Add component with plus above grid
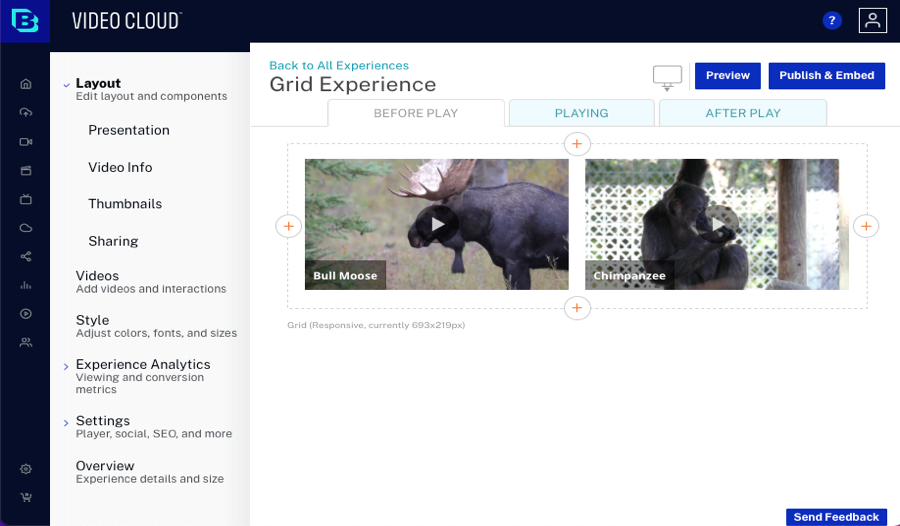Screen dimensions: 900x526 (x=577, y=143)
